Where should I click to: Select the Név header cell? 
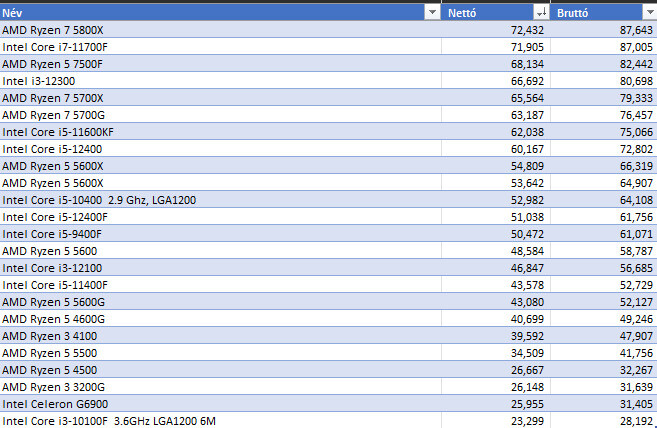220,13
